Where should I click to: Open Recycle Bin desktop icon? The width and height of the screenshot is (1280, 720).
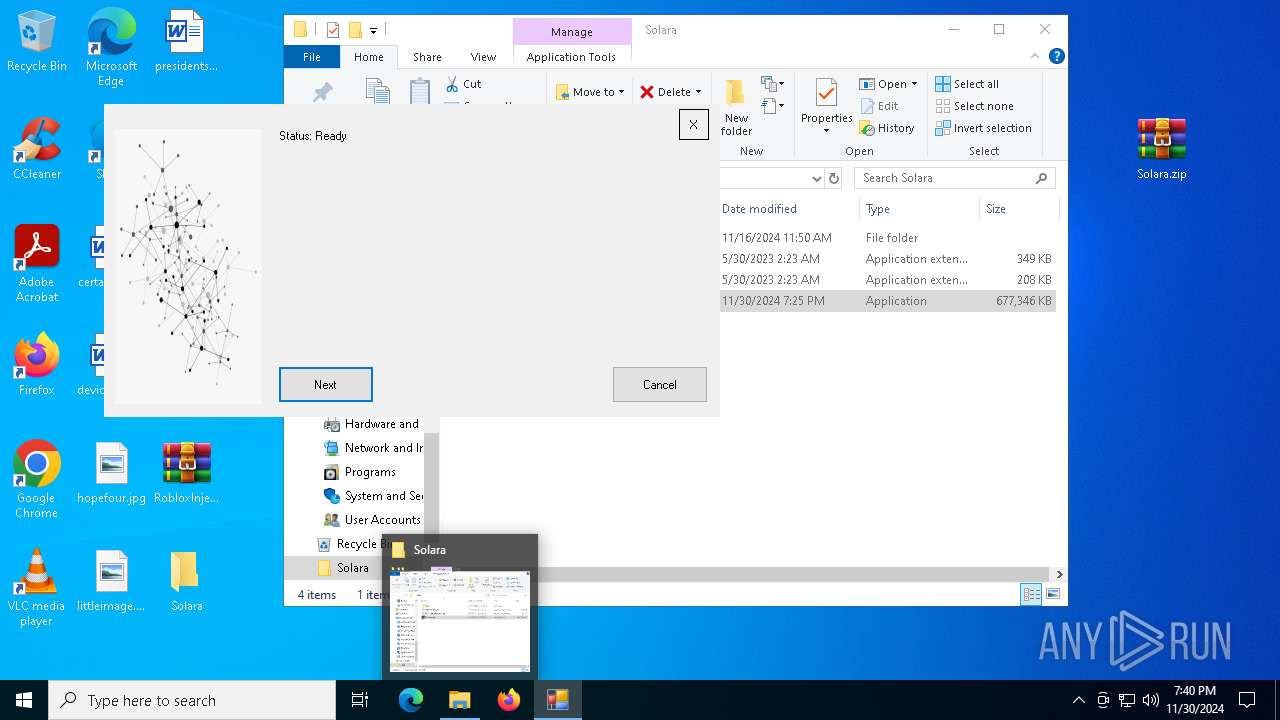coord(37,42)
